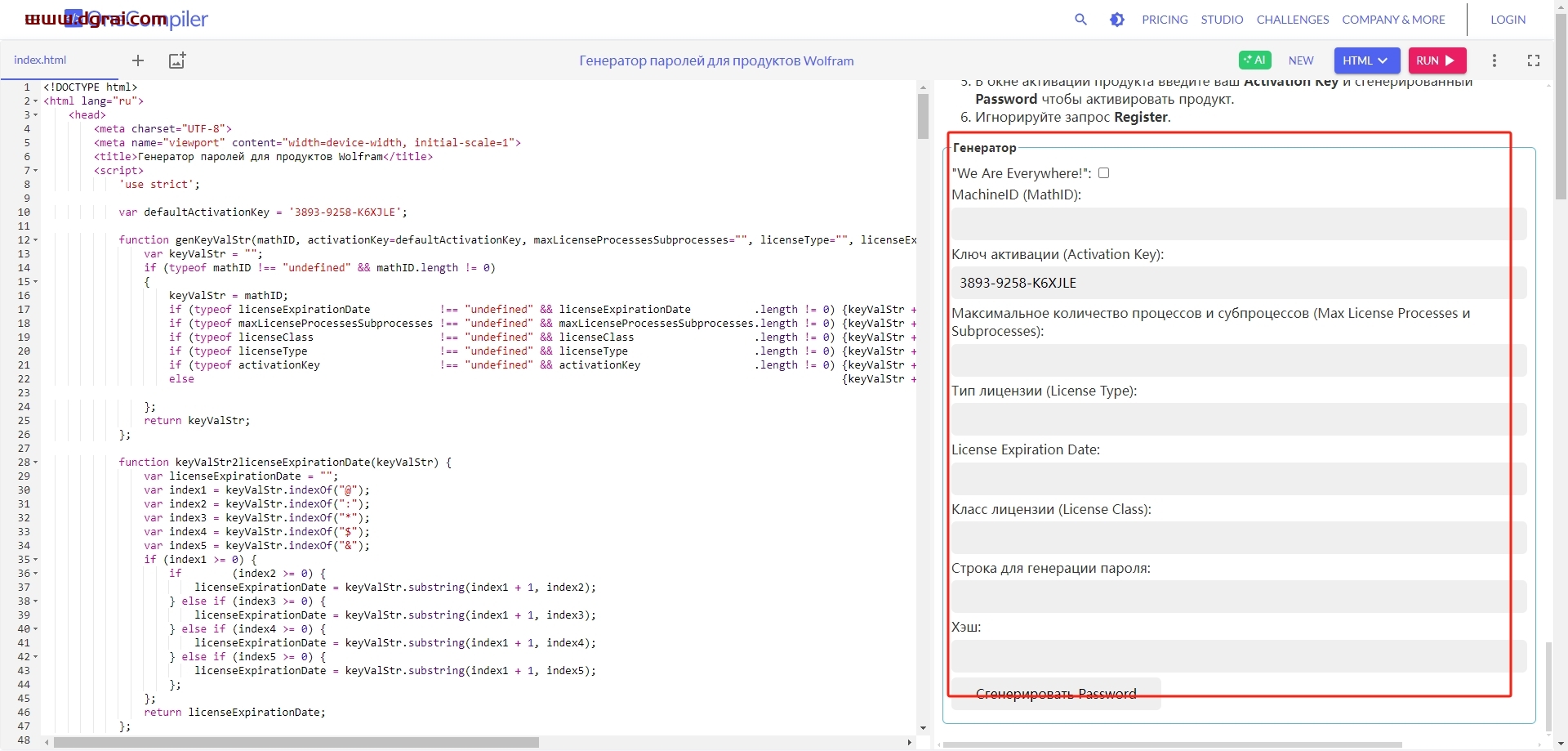The image size is (1568, 751).
Task: Click the editor horizontal scrollbar thumb
Action: tap(296, 742)
